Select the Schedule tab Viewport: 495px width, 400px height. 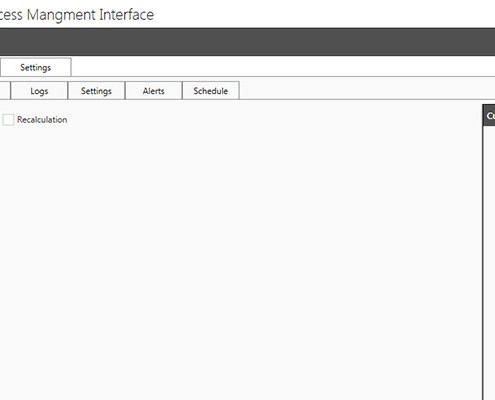click(211, 91)
